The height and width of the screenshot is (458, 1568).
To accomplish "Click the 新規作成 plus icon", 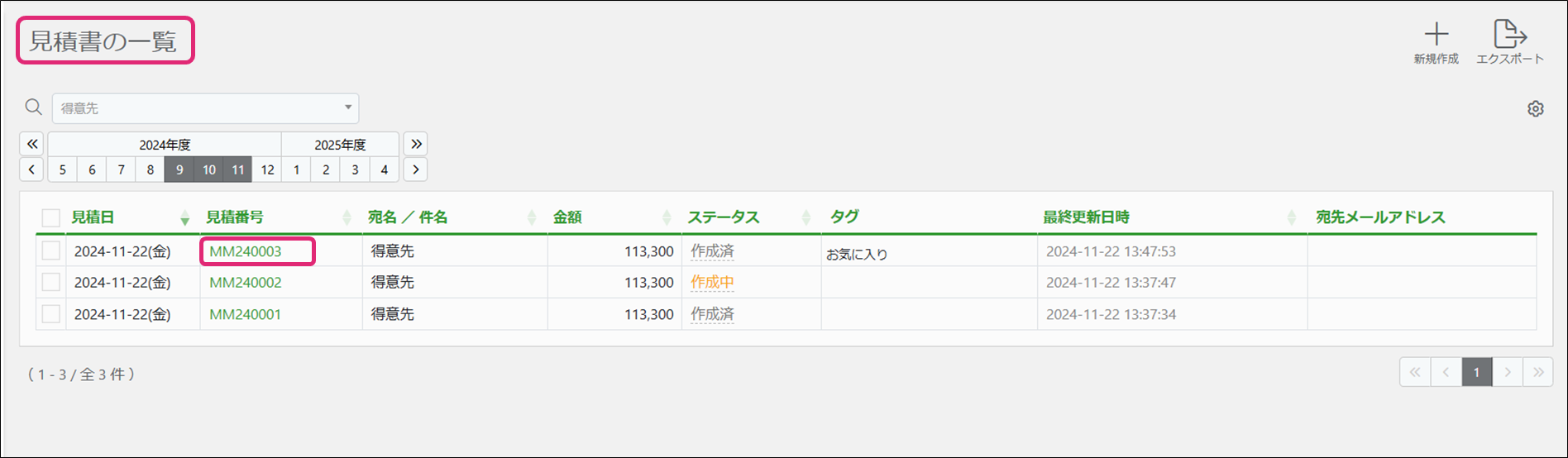I will point(1436,35).
